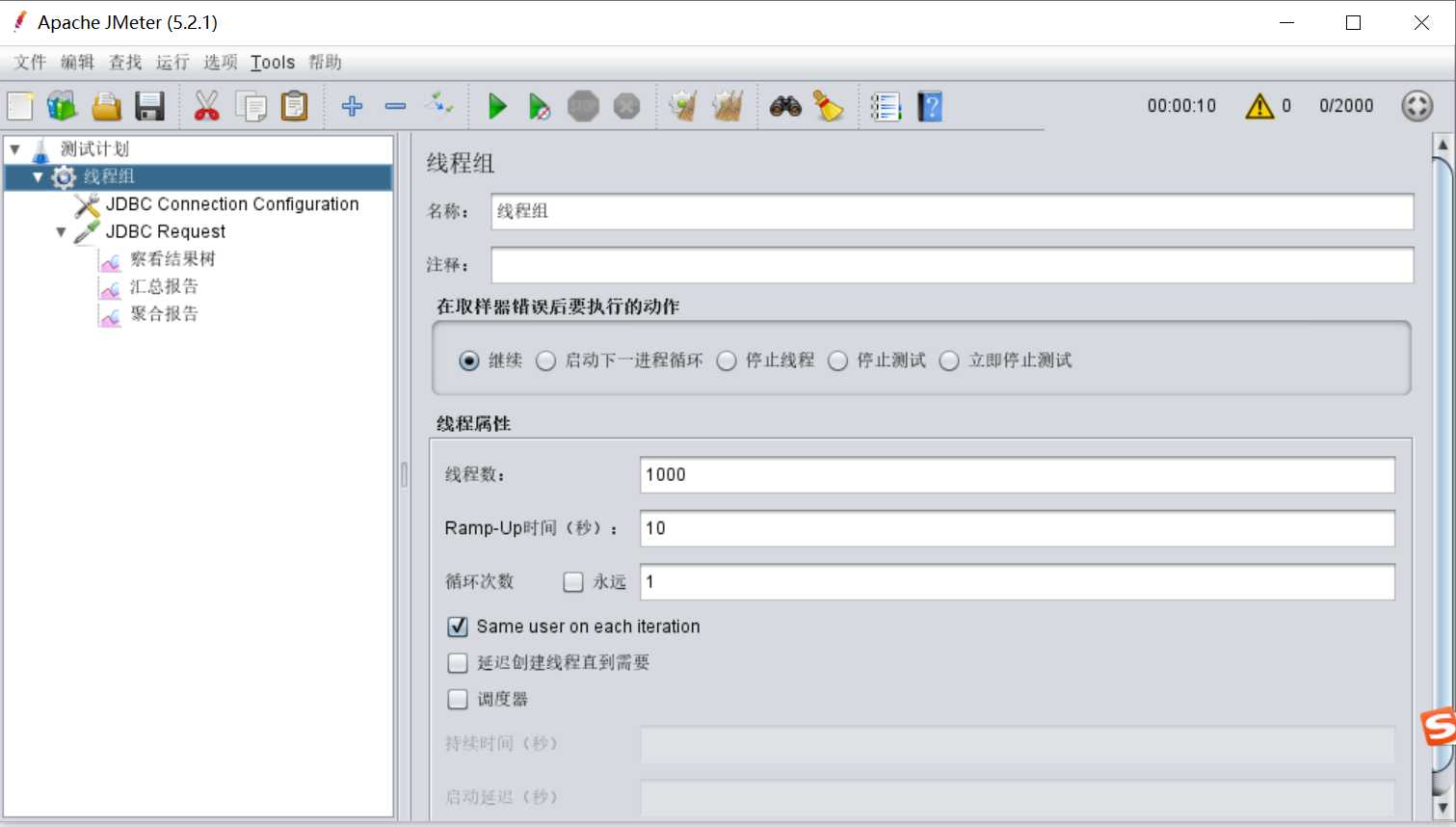Select 测试计划 in the tree
Viewport: 1456px width, 827px height.
[94, 149]
